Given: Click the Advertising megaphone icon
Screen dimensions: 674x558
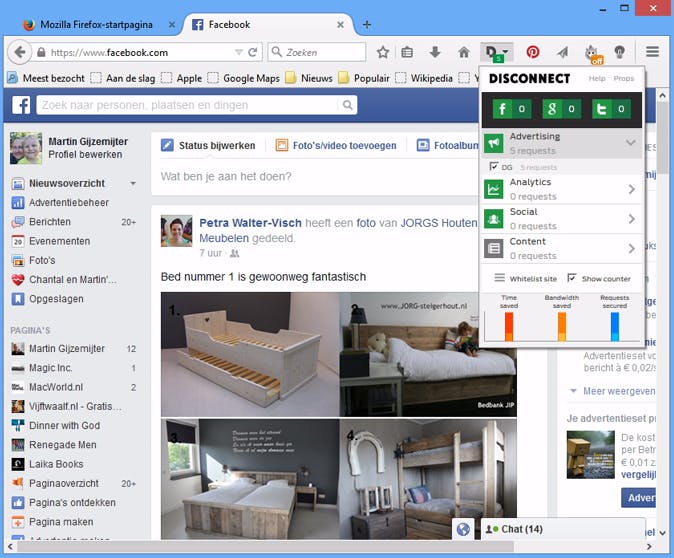Looking at the screenshot, I should click(493, 143).
